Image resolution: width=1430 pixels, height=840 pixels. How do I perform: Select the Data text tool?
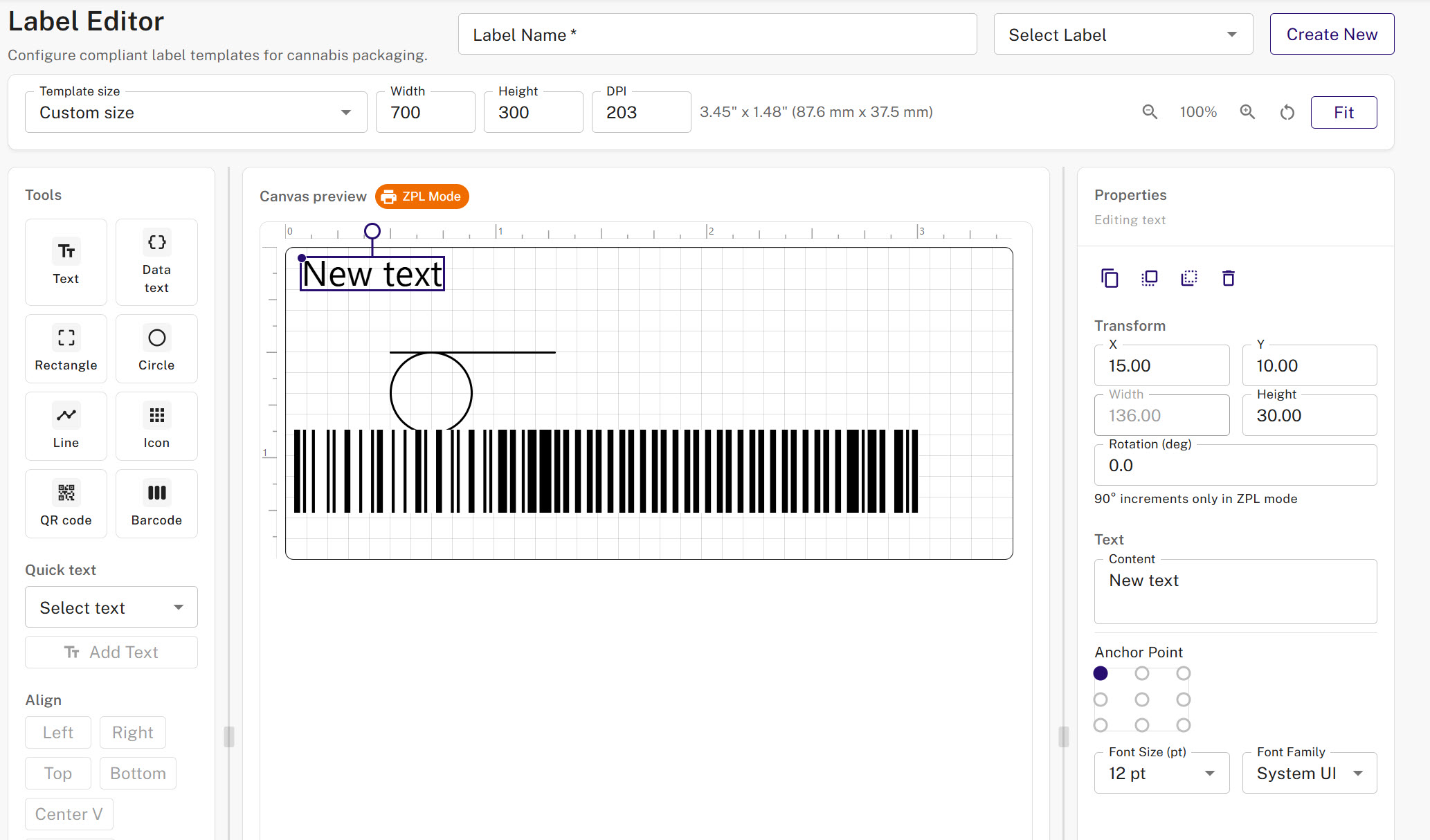pyautogui.click(x=156, y=262)
